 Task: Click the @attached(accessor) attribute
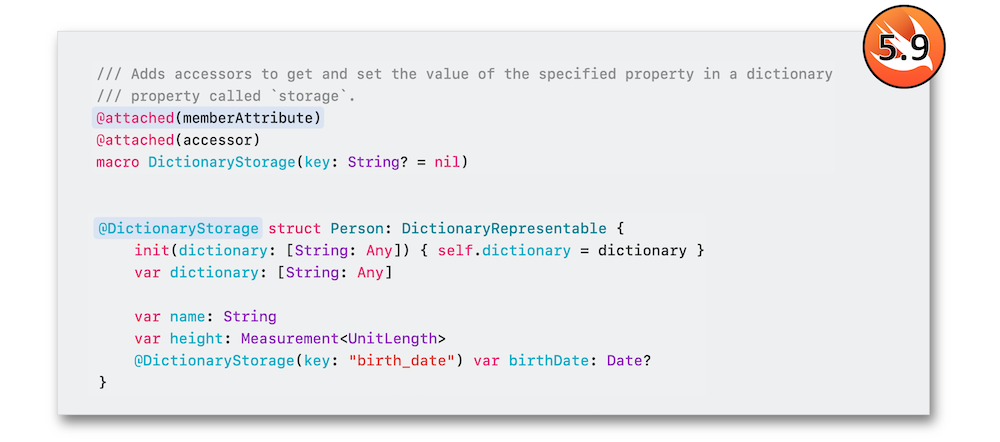click(x=178, y=140)
